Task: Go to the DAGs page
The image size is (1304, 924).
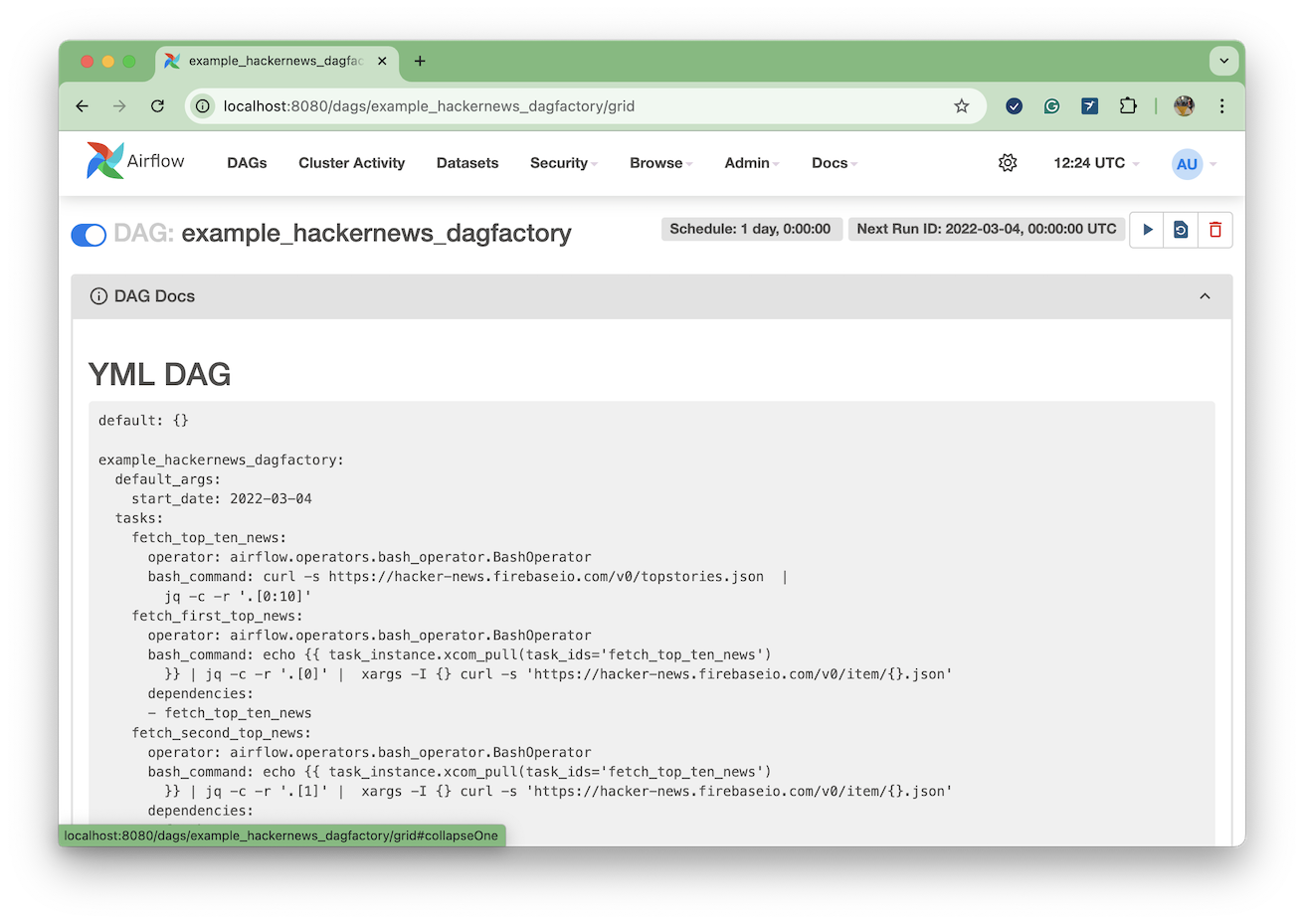Action: coord(247,163)
